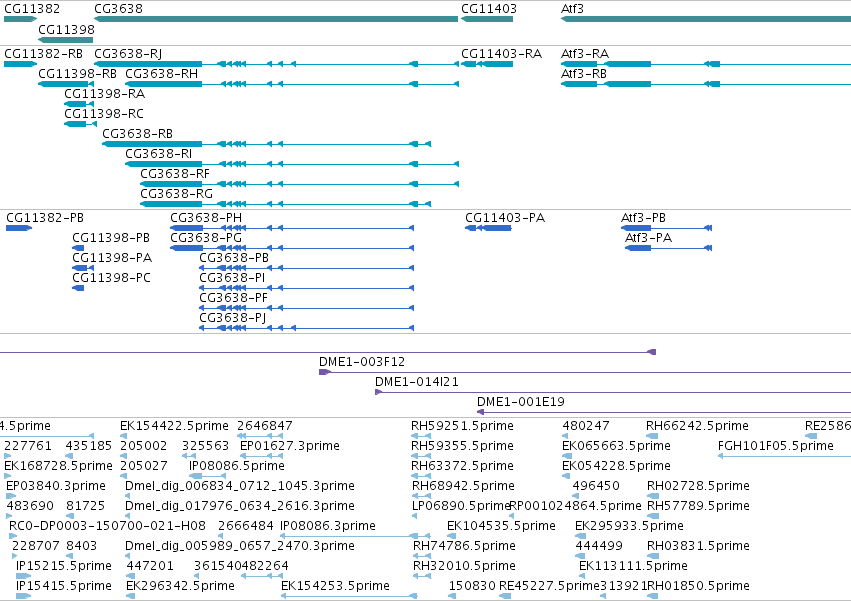This screenshot has width=851, height=601.
Task: Select the teal CG11398 gene bar
Action: [66, 40]
